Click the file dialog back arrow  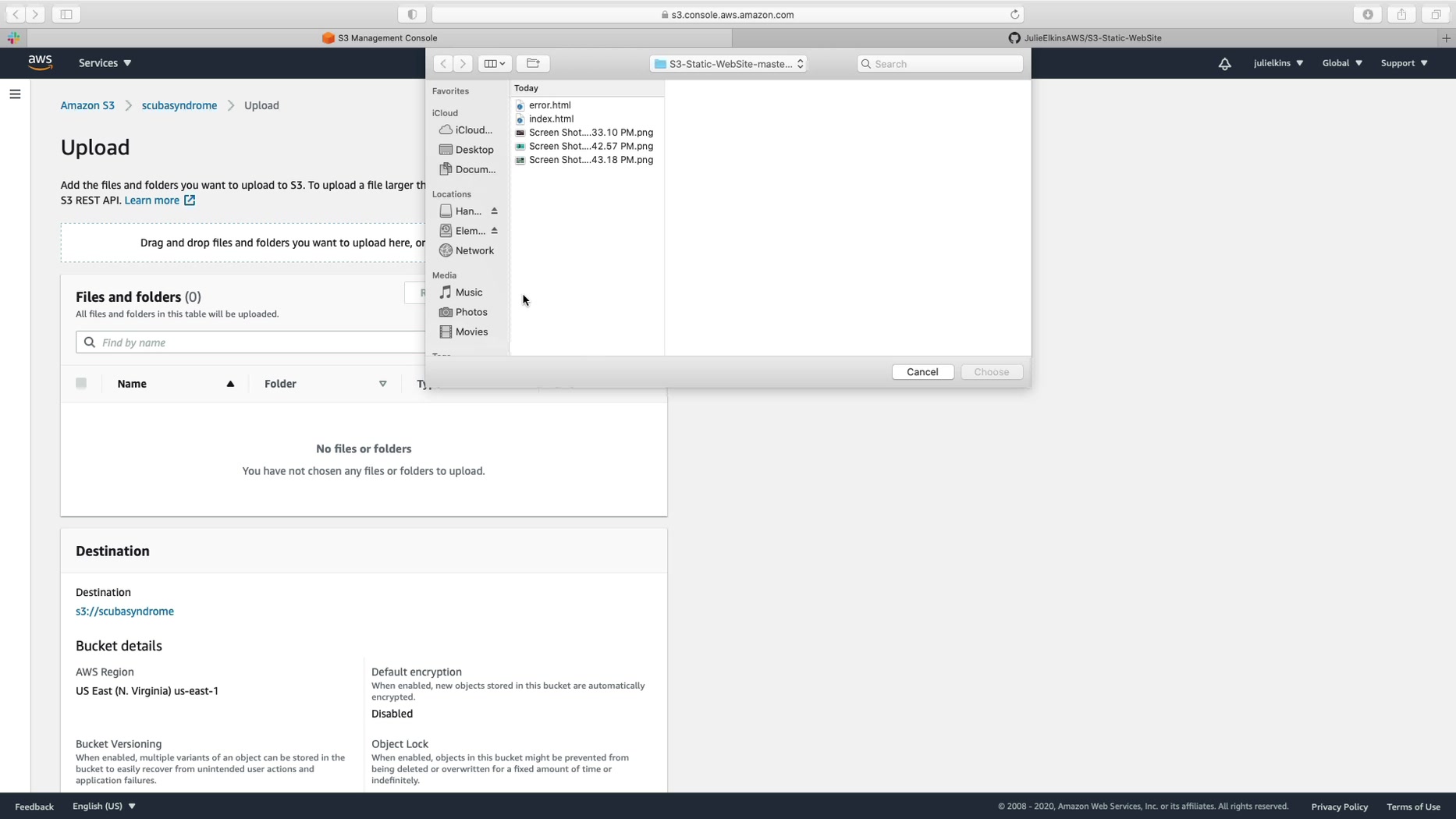442,63
